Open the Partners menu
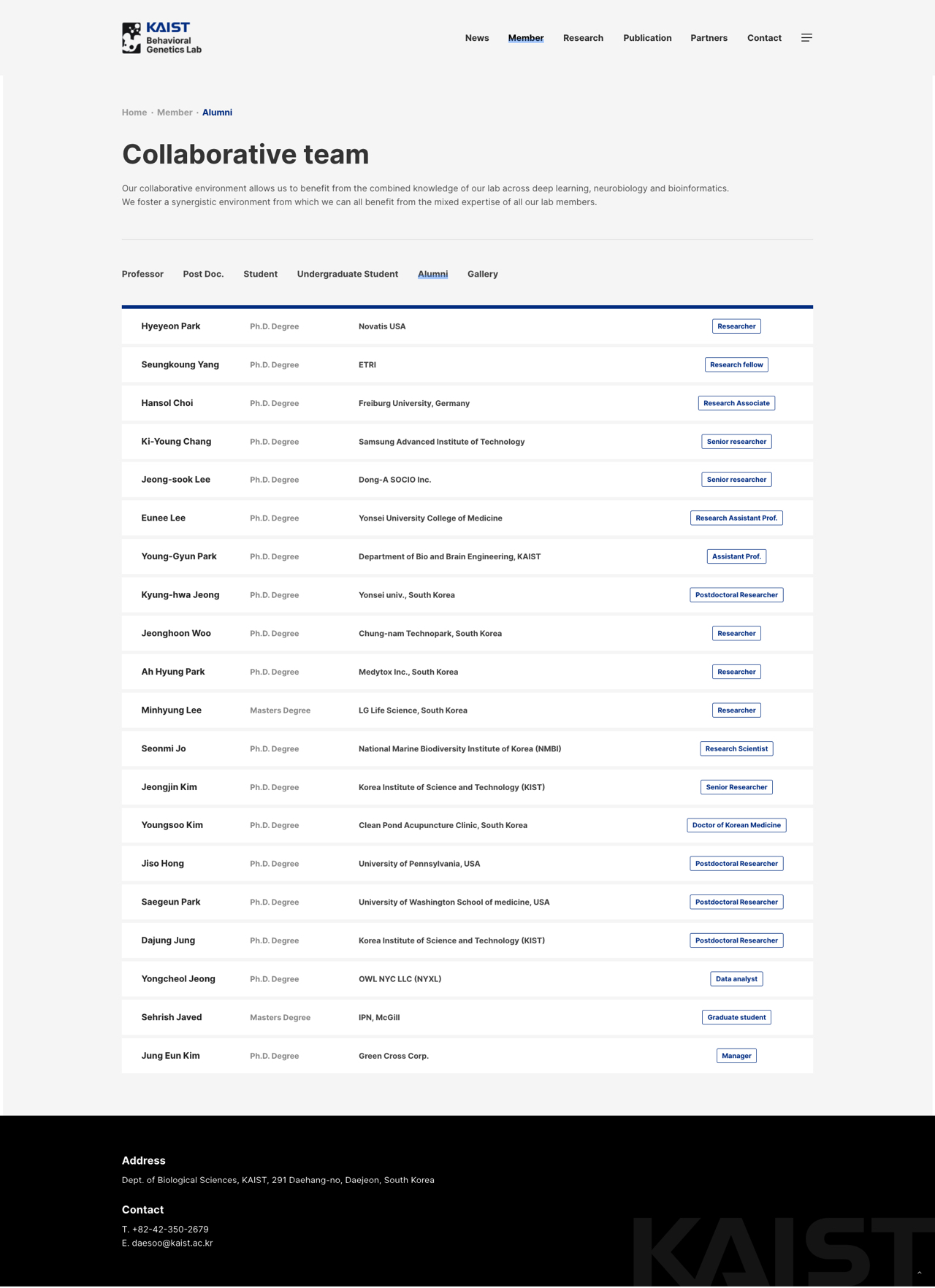Screen dimensions: 935x1288 pos(709,38)
